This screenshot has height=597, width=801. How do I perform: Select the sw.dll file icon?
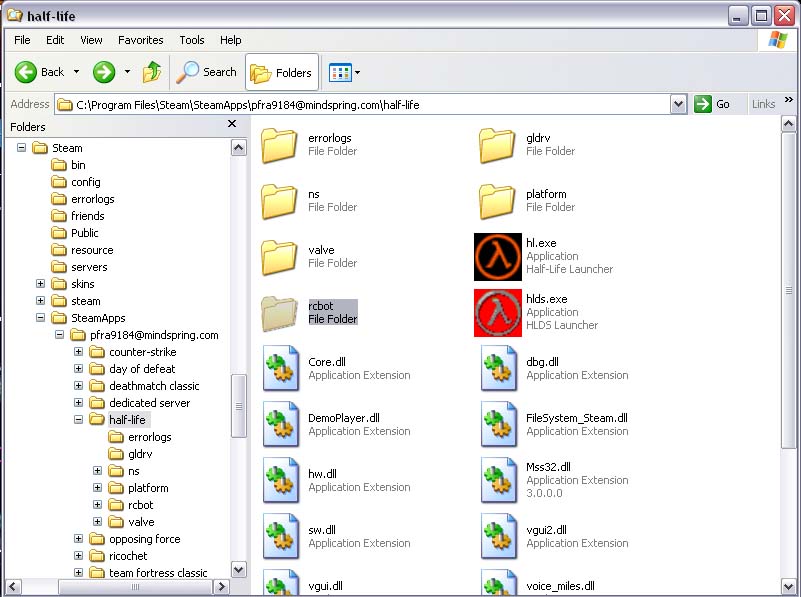[x=280, y=536]
